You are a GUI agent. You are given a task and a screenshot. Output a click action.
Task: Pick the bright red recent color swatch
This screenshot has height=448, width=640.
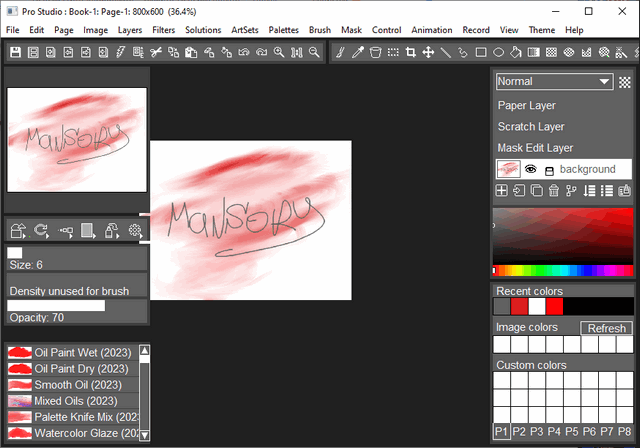[x=554, y=306]
